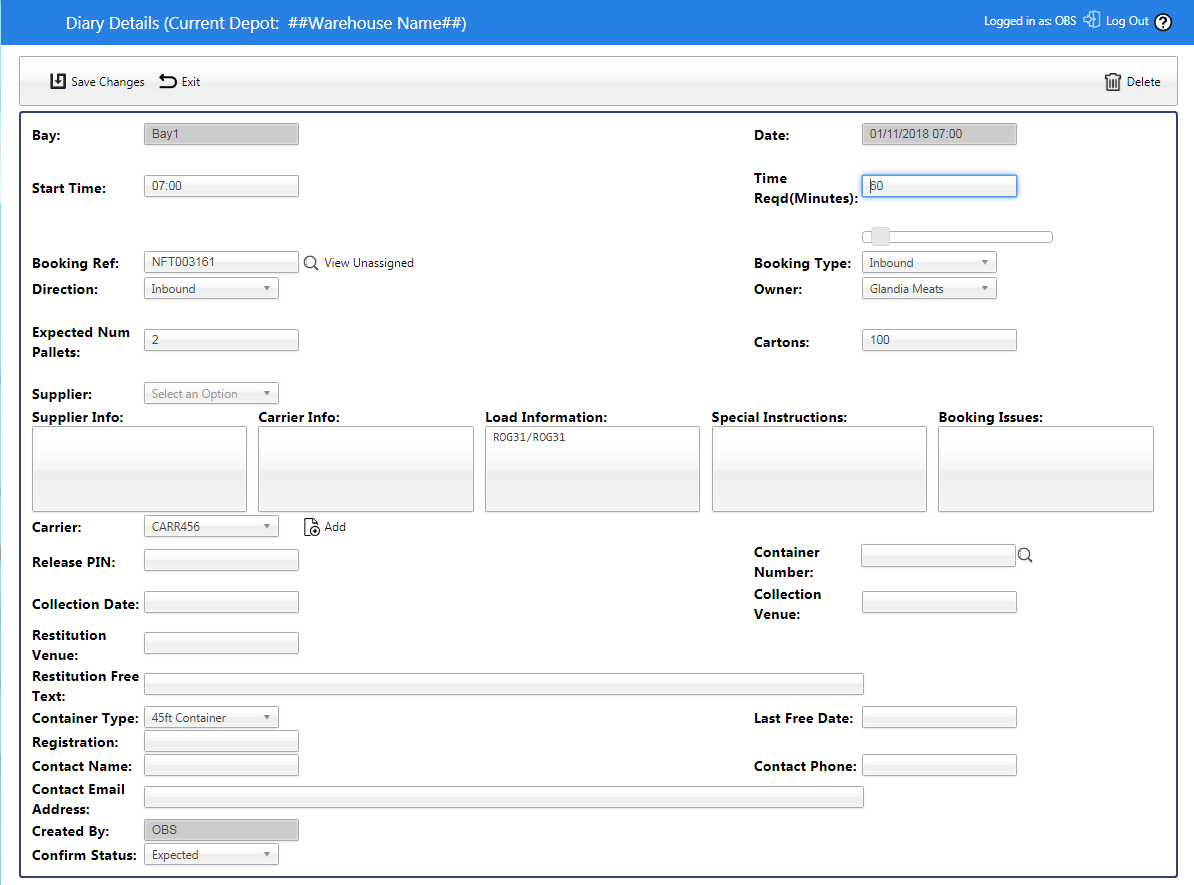Image resolution: width=1194 pixels, height=885 pixels.
Task: Click the Collection Venue field
Action: pyautogui.click(x=939, y=602)
